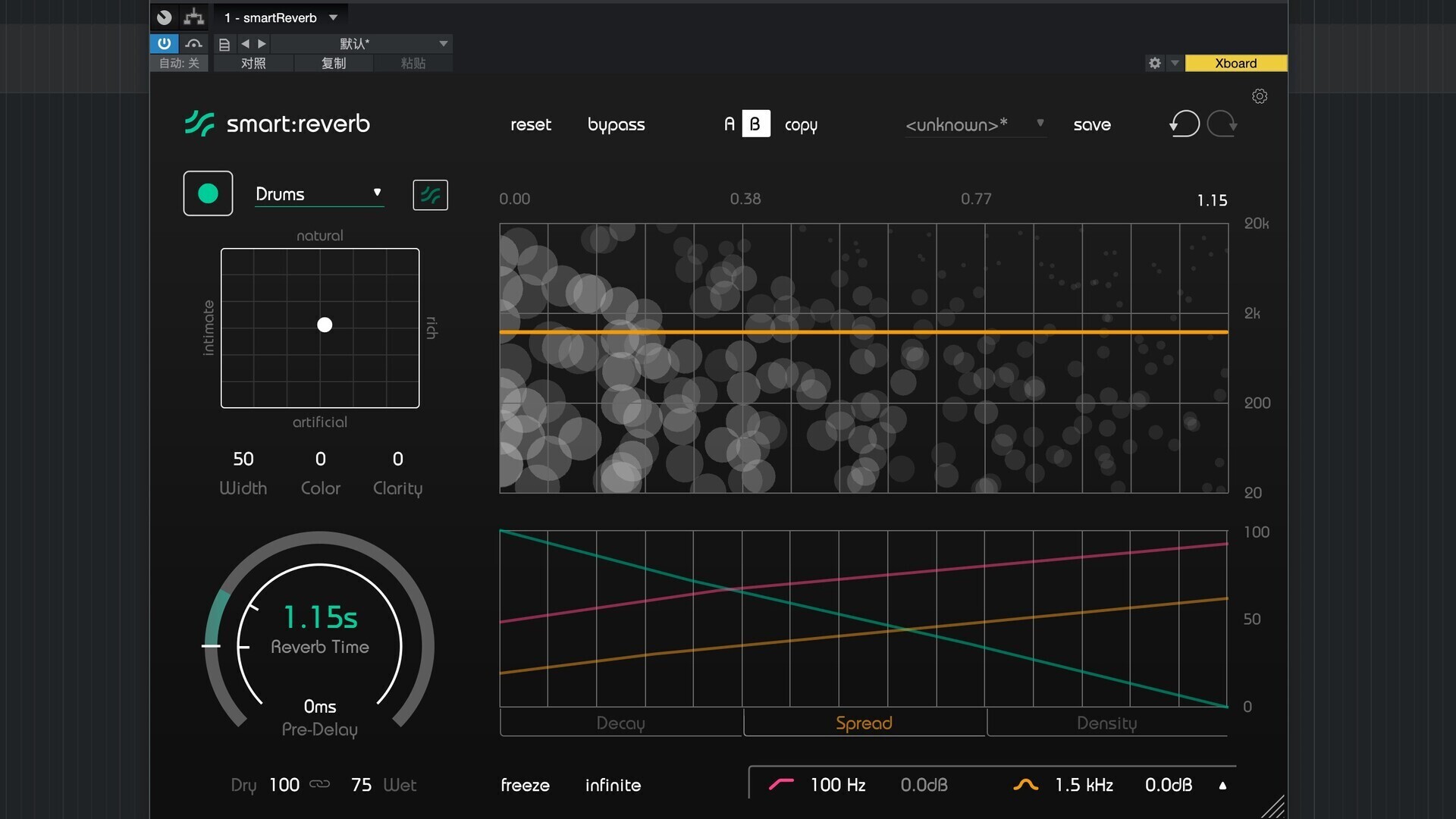This screenshot has height=819, width=1456.
Task: Click the 0.0dB value after 100 Hz
Action: 924,785
